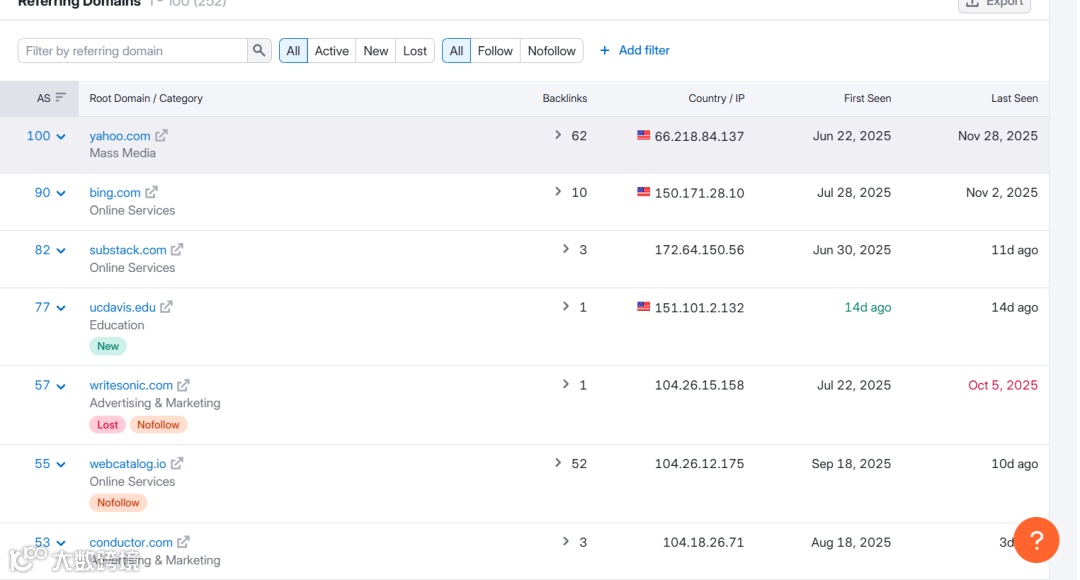The height and width of the screenshot is (580, 1080).
Task: Open substack.com in new tab icon
Action: point(177,250)
